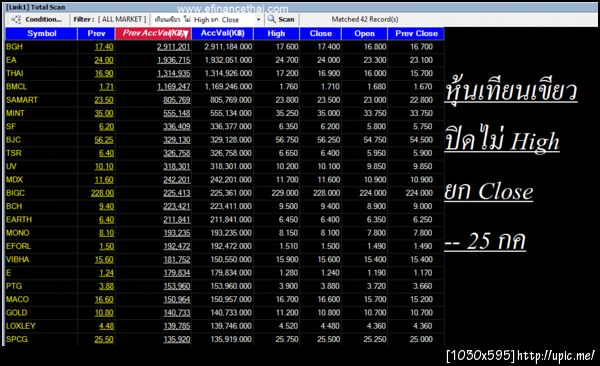600x366 pixels.
Task: Select the GOLD symbol row
Action: point(225,313)
